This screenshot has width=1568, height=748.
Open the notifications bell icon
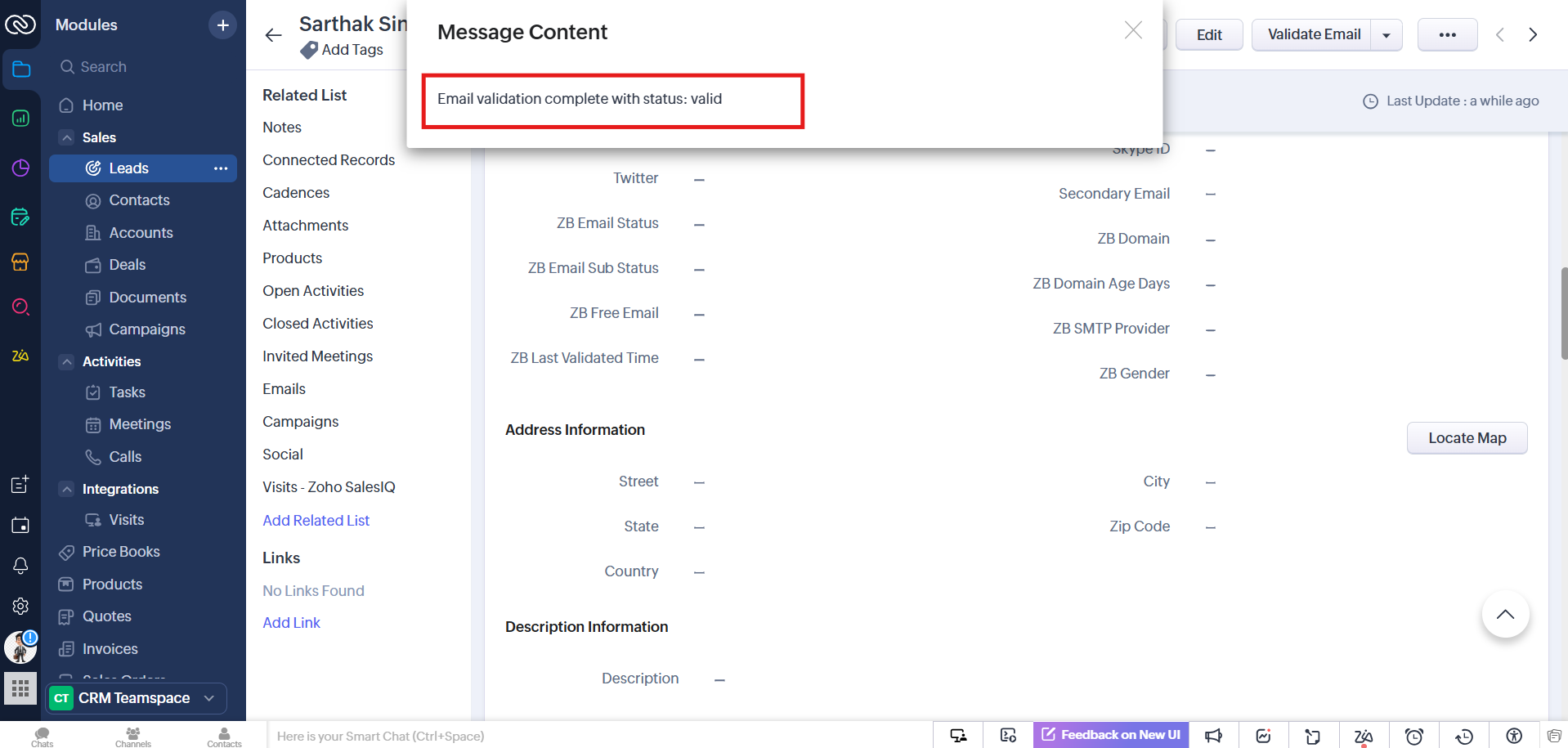pos(20,566)
